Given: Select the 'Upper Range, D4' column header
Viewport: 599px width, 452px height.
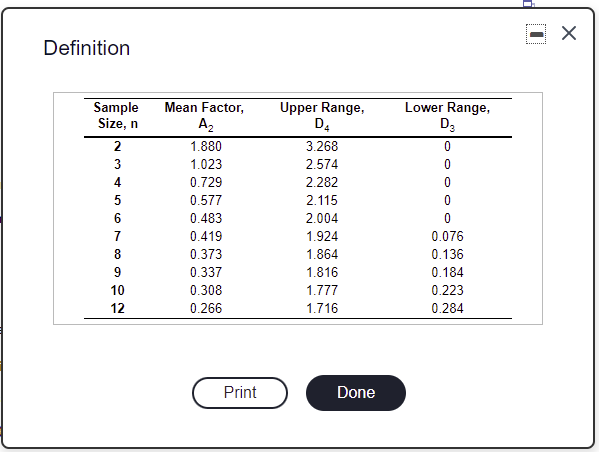Looking at the screenshot, I should 322,116.
